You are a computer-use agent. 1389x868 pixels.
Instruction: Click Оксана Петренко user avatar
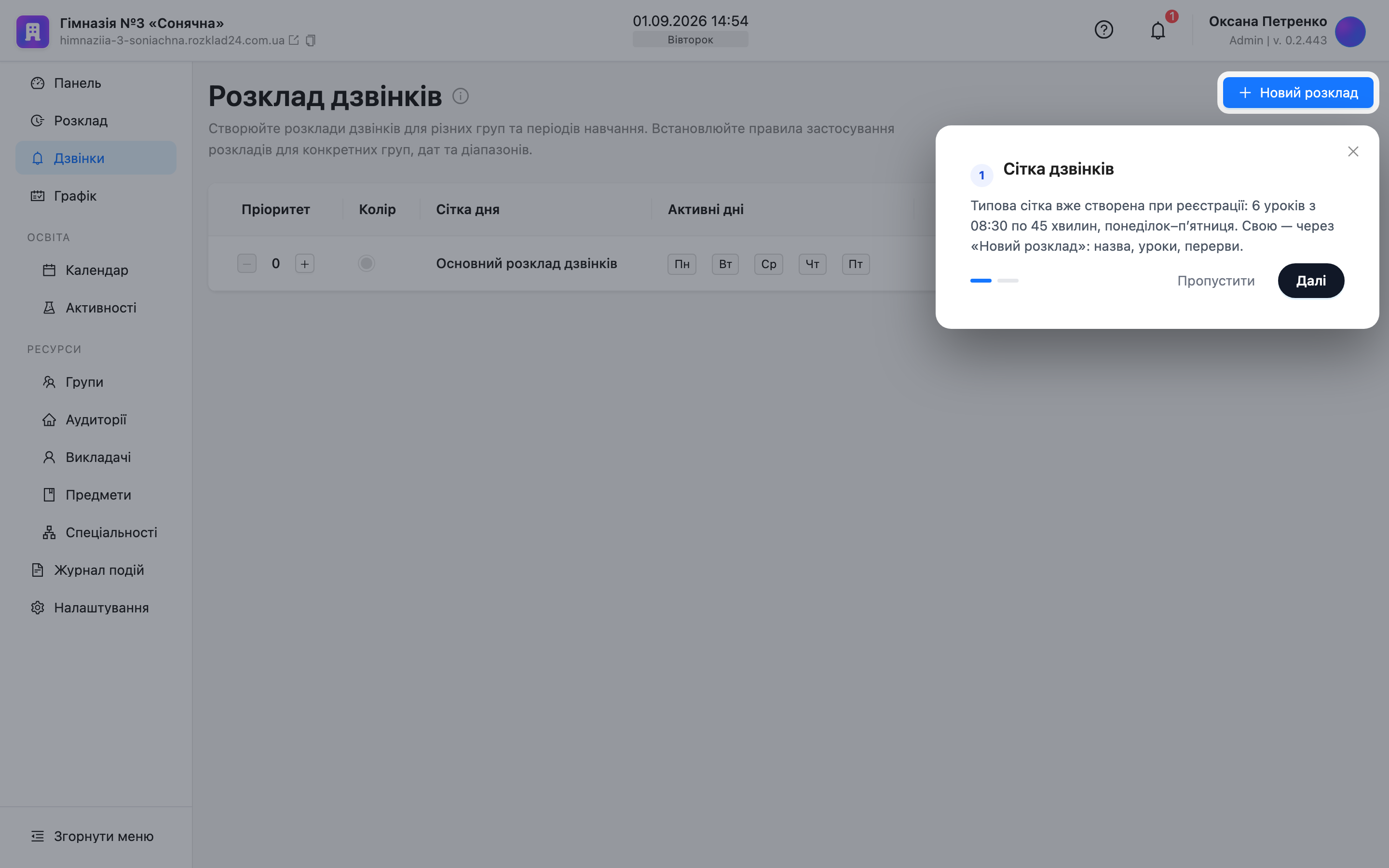click(1350, 31)
